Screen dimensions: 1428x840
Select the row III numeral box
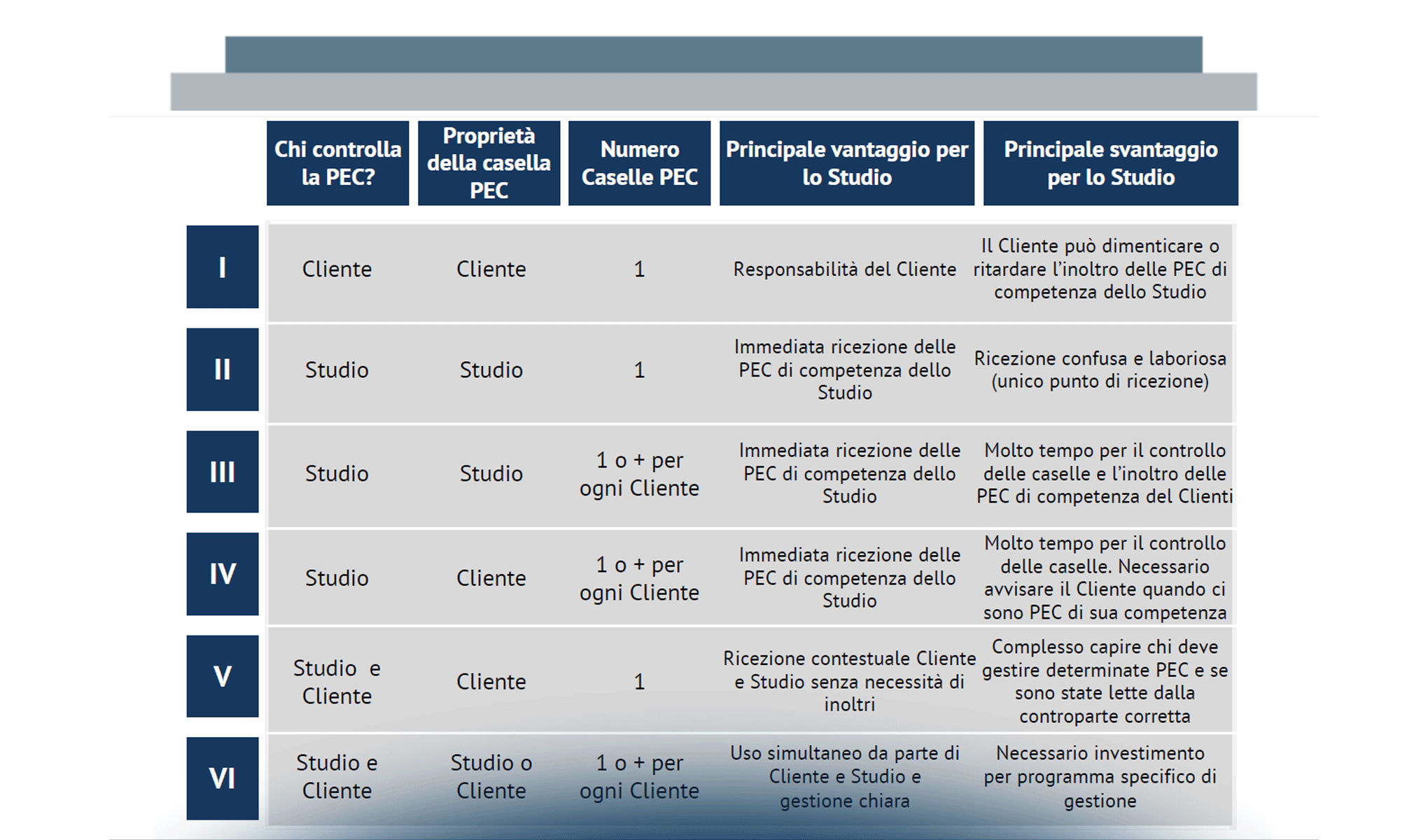[222, 472]
